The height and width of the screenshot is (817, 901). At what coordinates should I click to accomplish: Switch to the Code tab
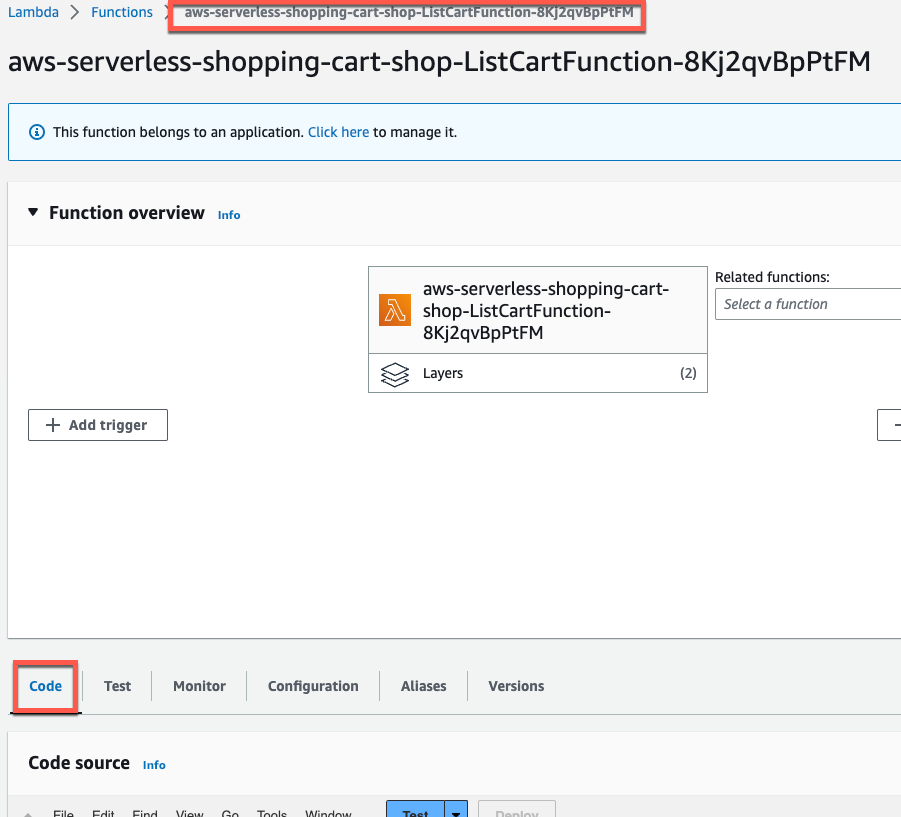click(x=45, y=686)
